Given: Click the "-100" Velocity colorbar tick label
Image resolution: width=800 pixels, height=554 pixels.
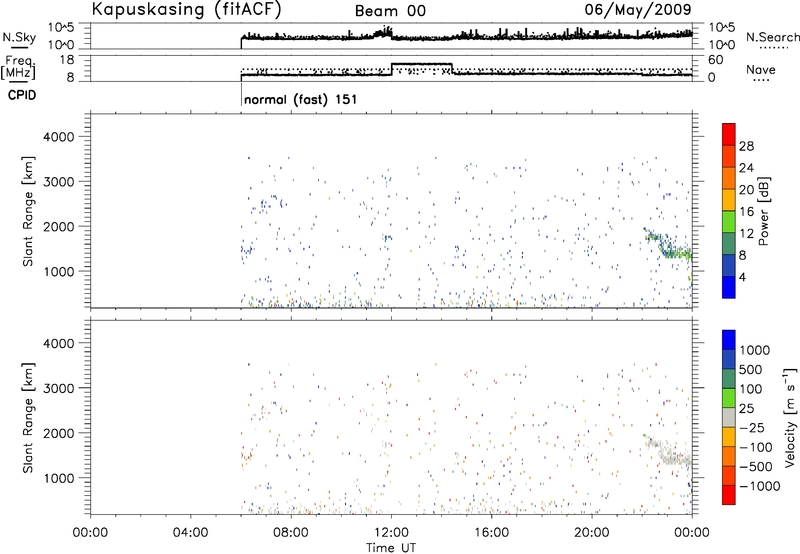Looking at the screenshot, I should (x=756, y=447).
